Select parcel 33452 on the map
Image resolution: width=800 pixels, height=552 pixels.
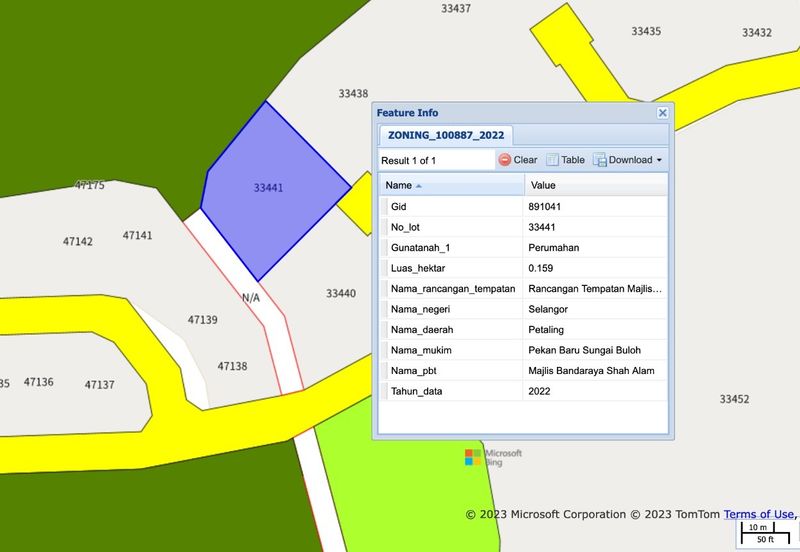tap(734, 399)
